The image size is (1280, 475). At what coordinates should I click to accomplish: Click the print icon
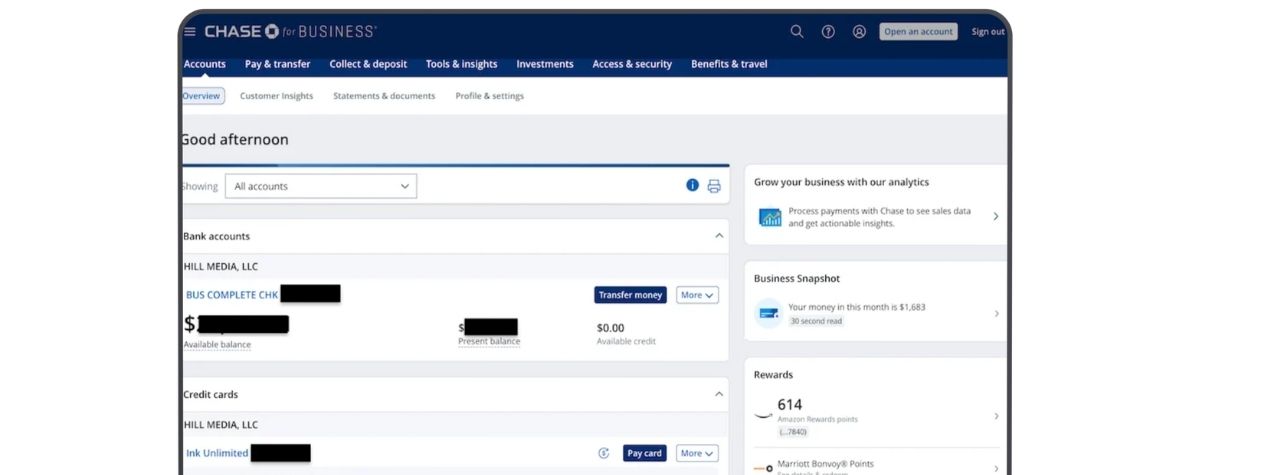pyautogui.click(x=714, y=186)
